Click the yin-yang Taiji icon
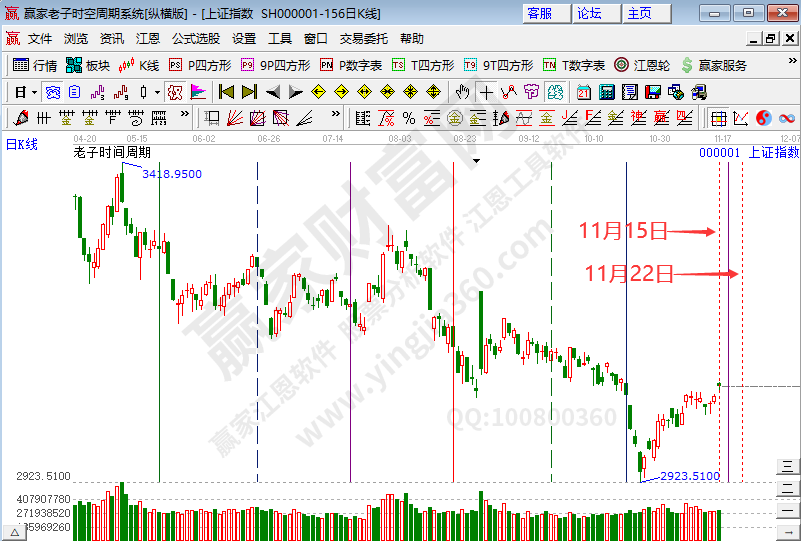 tap(762, 118)
